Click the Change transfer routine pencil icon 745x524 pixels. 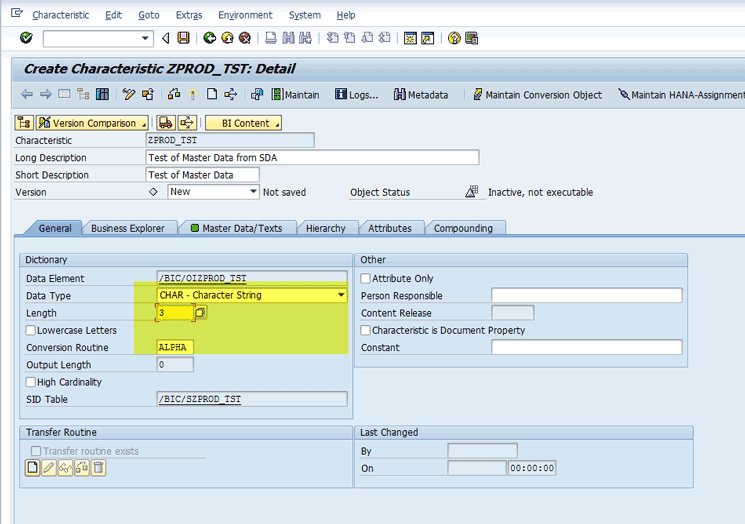(x=49, y=468)
